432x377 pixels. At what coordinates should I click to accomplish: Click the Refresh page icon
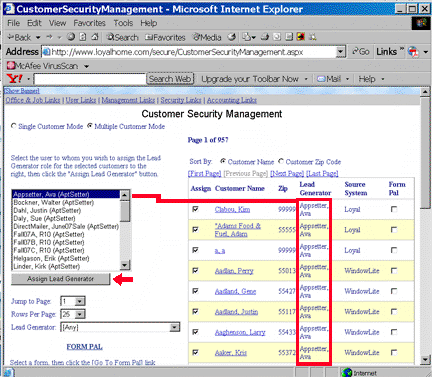pyautogui.click(x=83, y=37)
